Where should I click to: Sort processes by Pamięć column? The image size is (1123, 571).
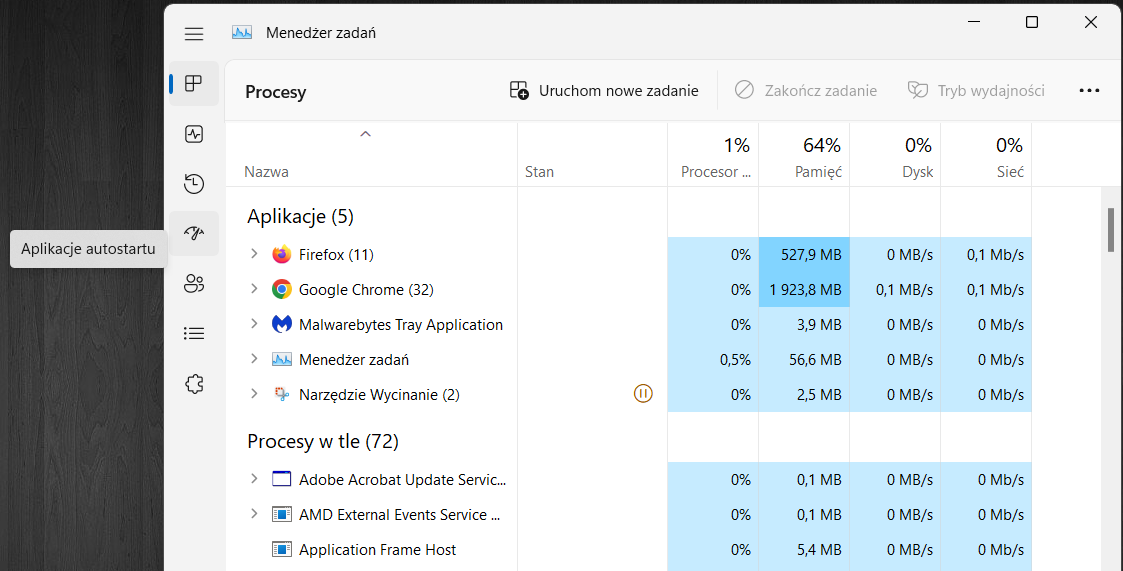click(x=804, y=158)
